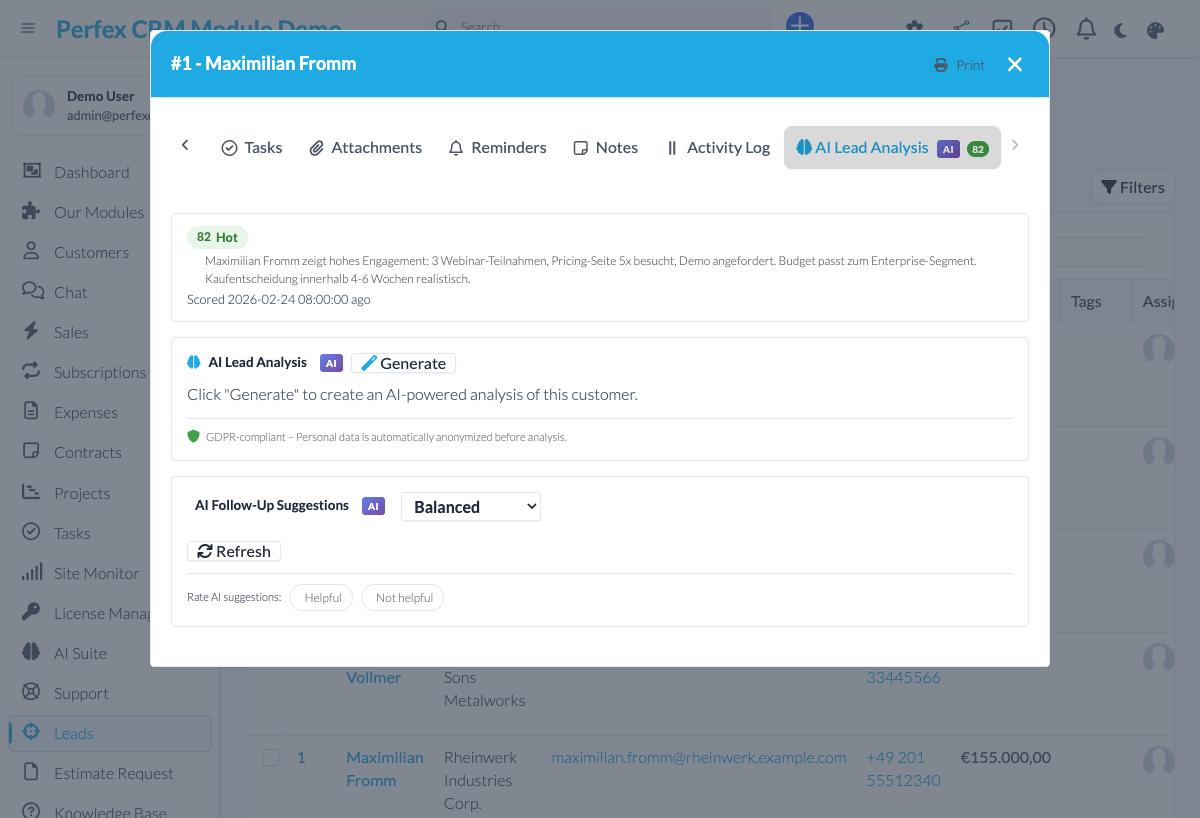Open the theme palette icon
Viewport: 1200px width, 818px height.
(x=1155, y=30)
